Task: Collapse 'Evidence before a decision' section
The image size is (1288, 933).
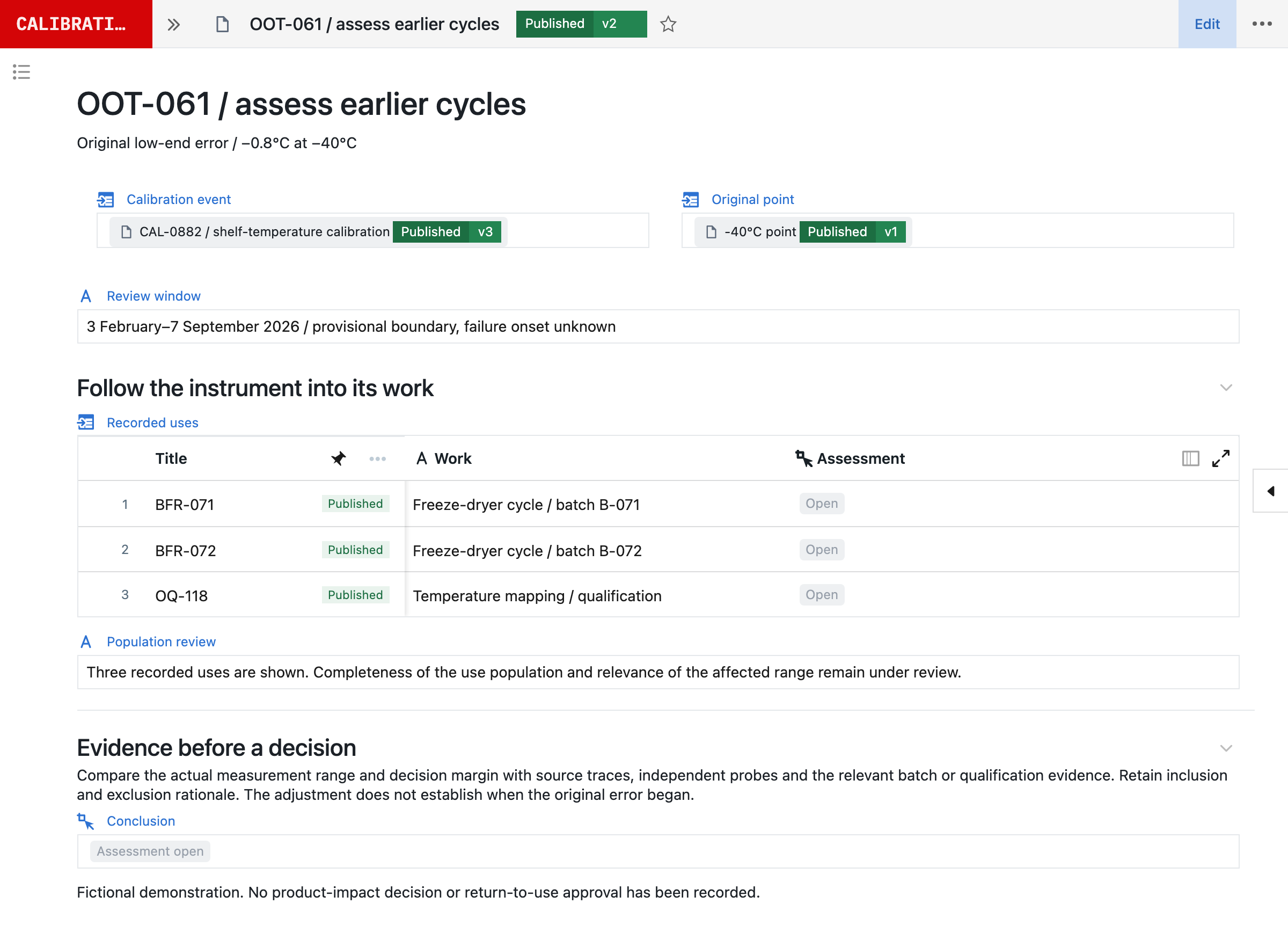Action: [1226, 748]
